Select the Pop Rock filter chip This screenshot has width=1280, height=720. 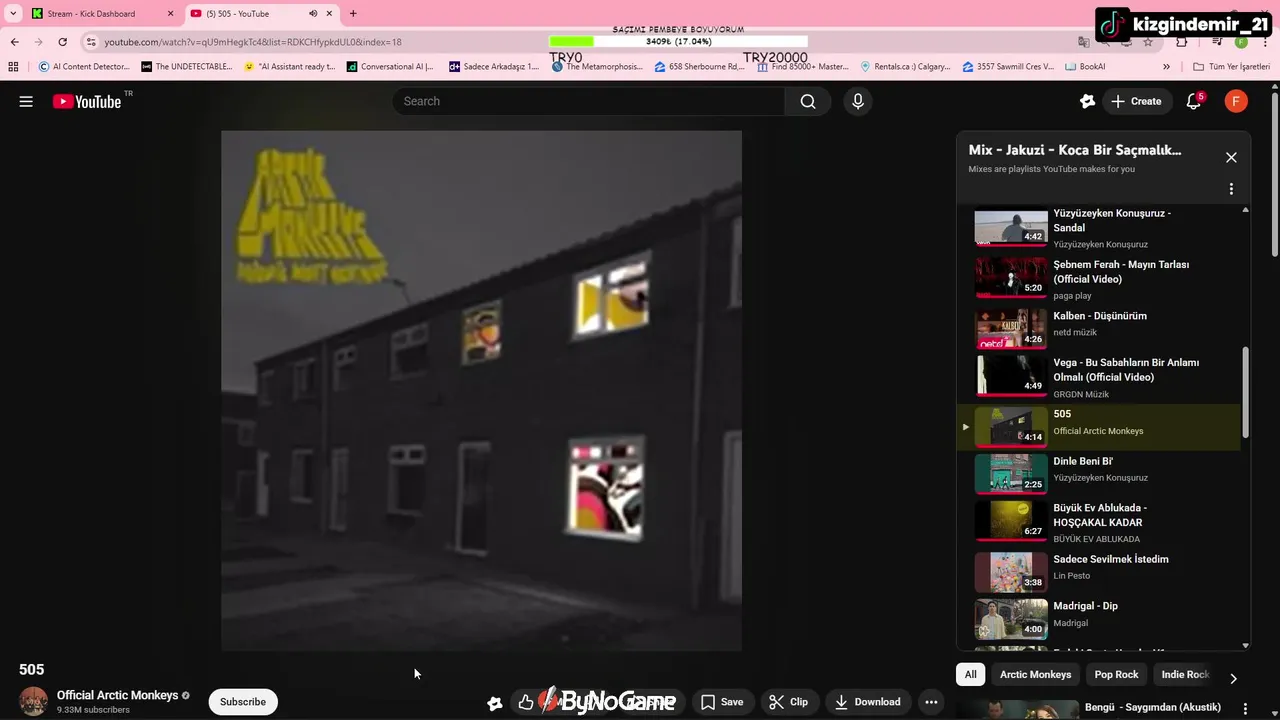(1116, 675)
